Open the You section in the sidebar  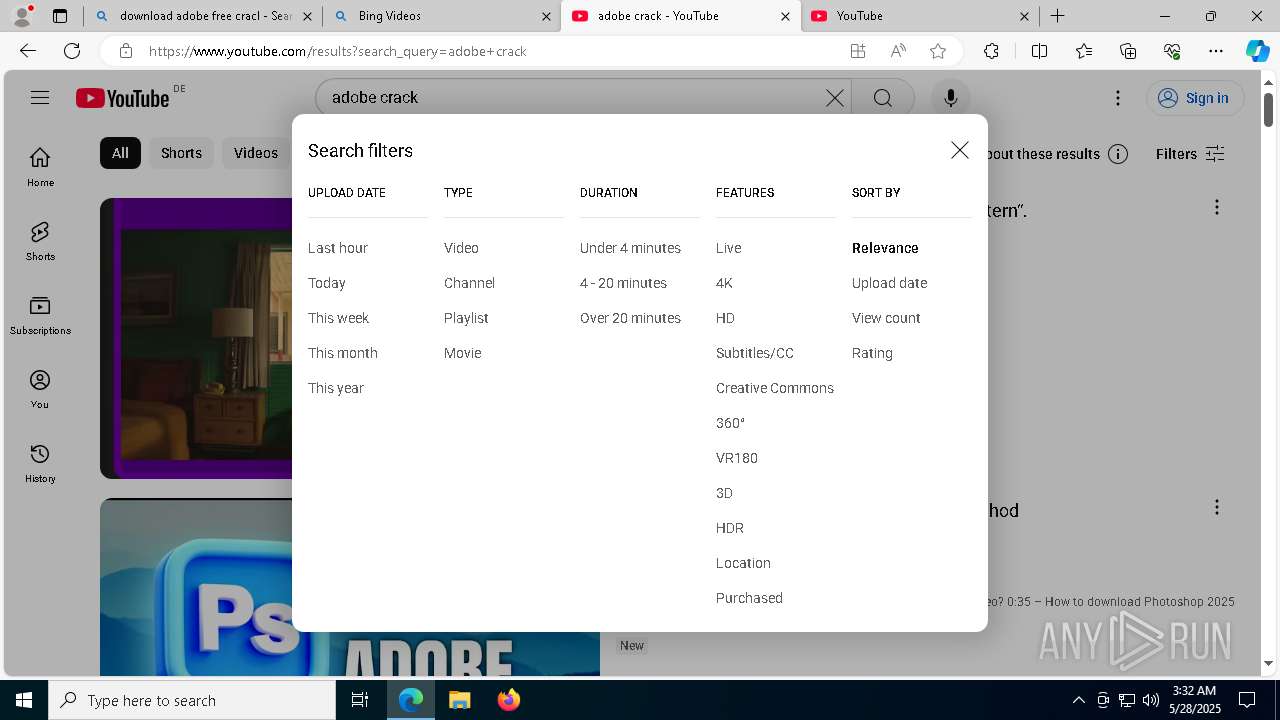[40, 389]
